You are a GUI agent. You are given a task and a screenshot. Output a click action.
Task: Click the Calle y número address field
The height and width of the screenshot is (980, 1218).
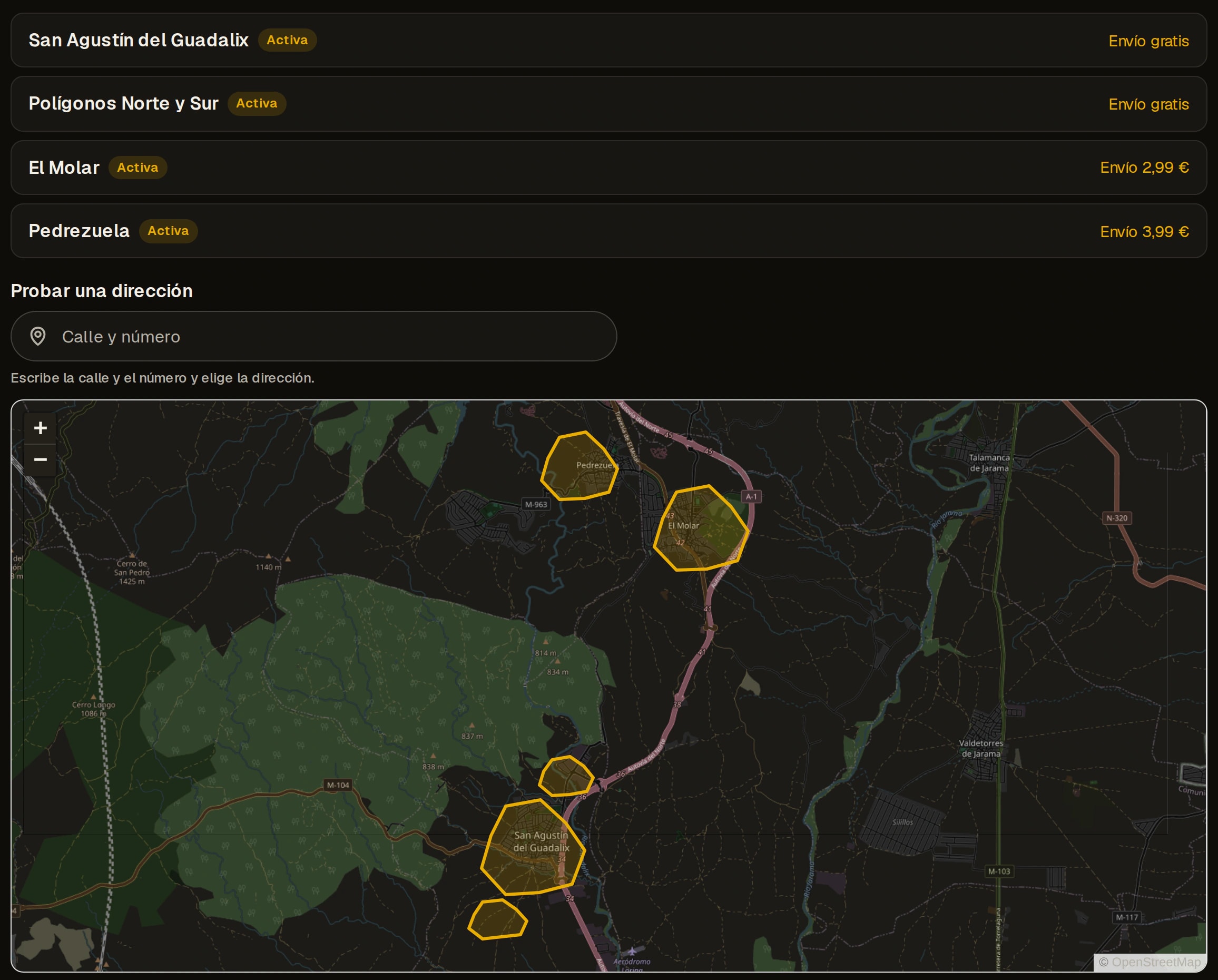[x=313, y=336]
